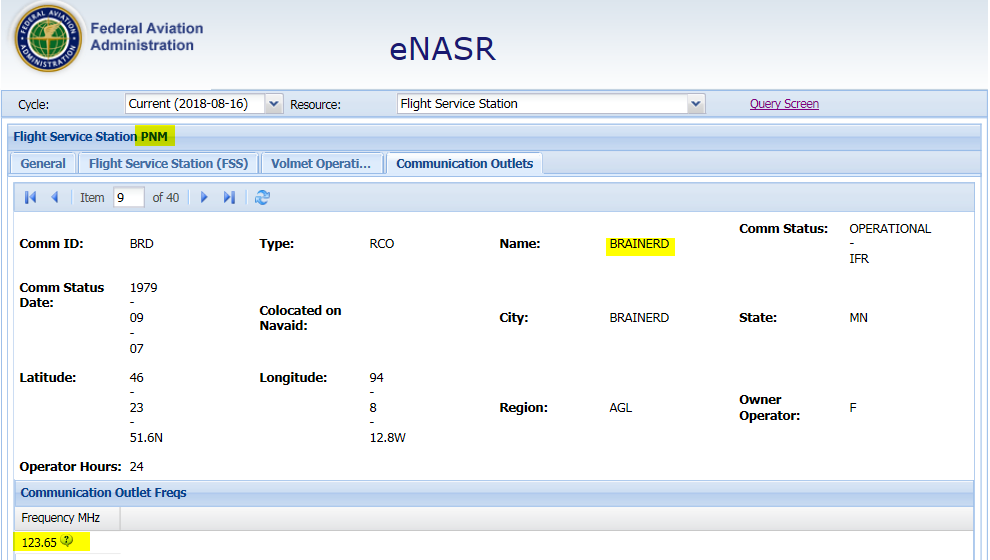Open the Volmet Operati... tab

(x=321, y=164)
